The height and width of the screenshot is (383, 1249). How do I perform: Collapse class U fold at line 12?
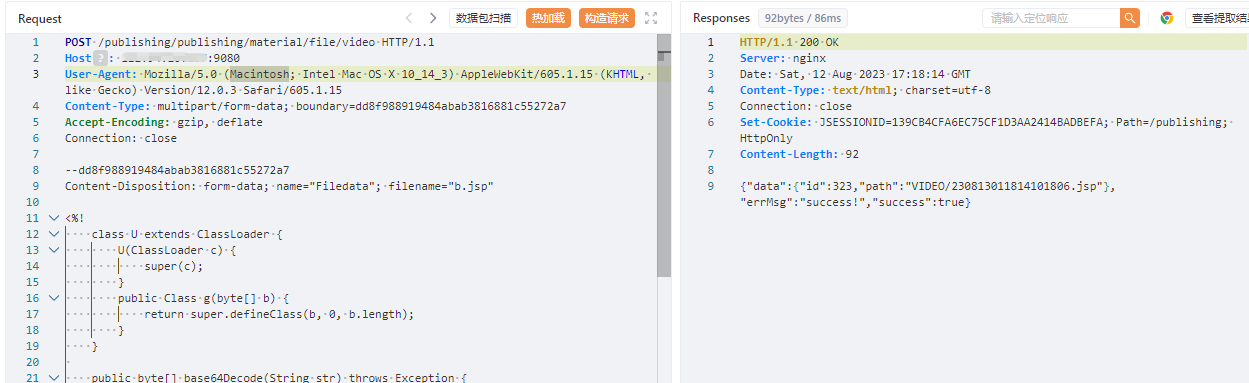(x=53, y=234)
